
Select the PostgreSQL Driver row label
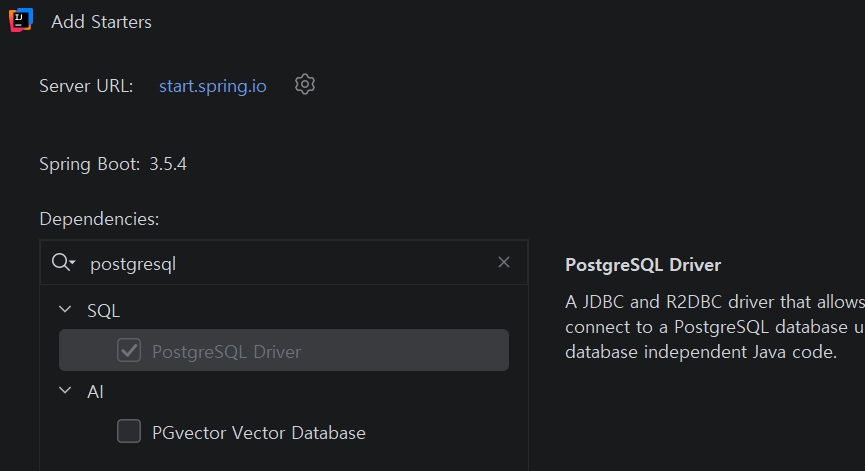click(x=226, y=351)
